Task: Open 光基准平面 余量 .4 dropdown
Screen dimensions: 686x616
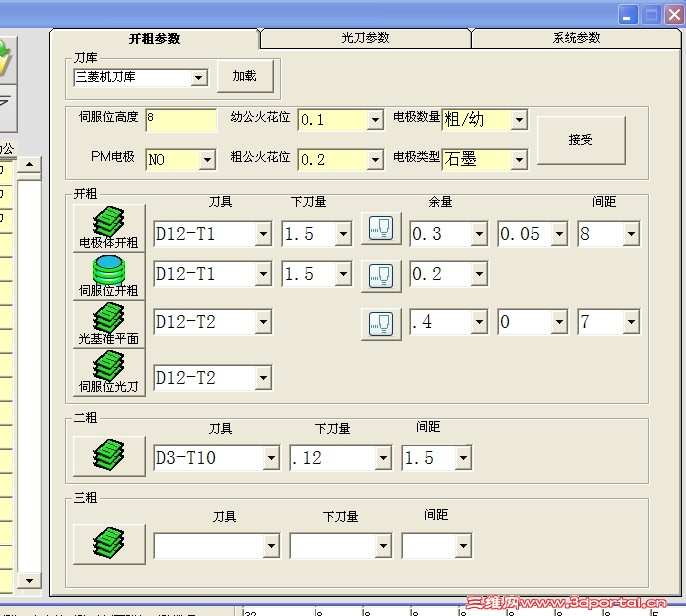Action: coord(479,322)
